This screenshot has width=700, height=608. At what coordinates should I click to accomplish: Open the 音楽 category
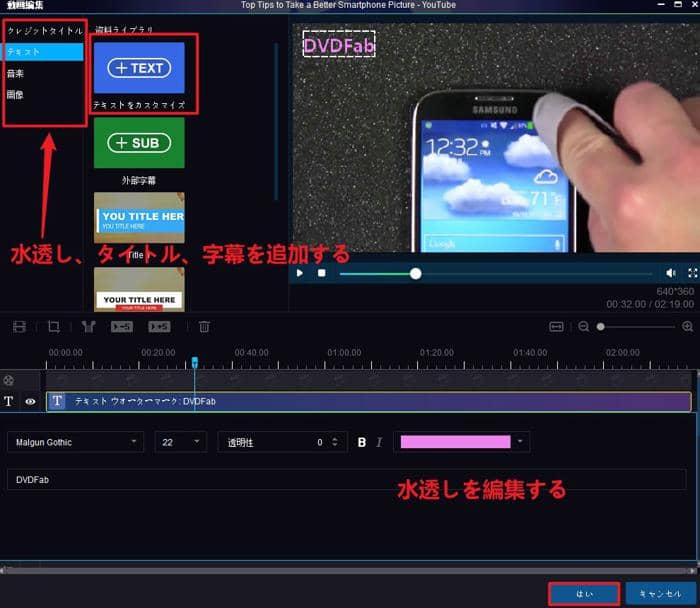point(15,74)
